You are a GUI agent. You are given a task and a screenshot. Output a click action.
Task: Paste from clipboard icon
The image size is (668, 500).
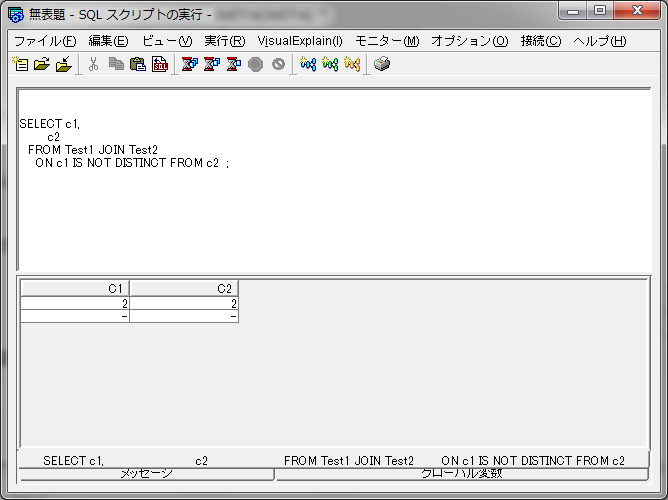138,64
